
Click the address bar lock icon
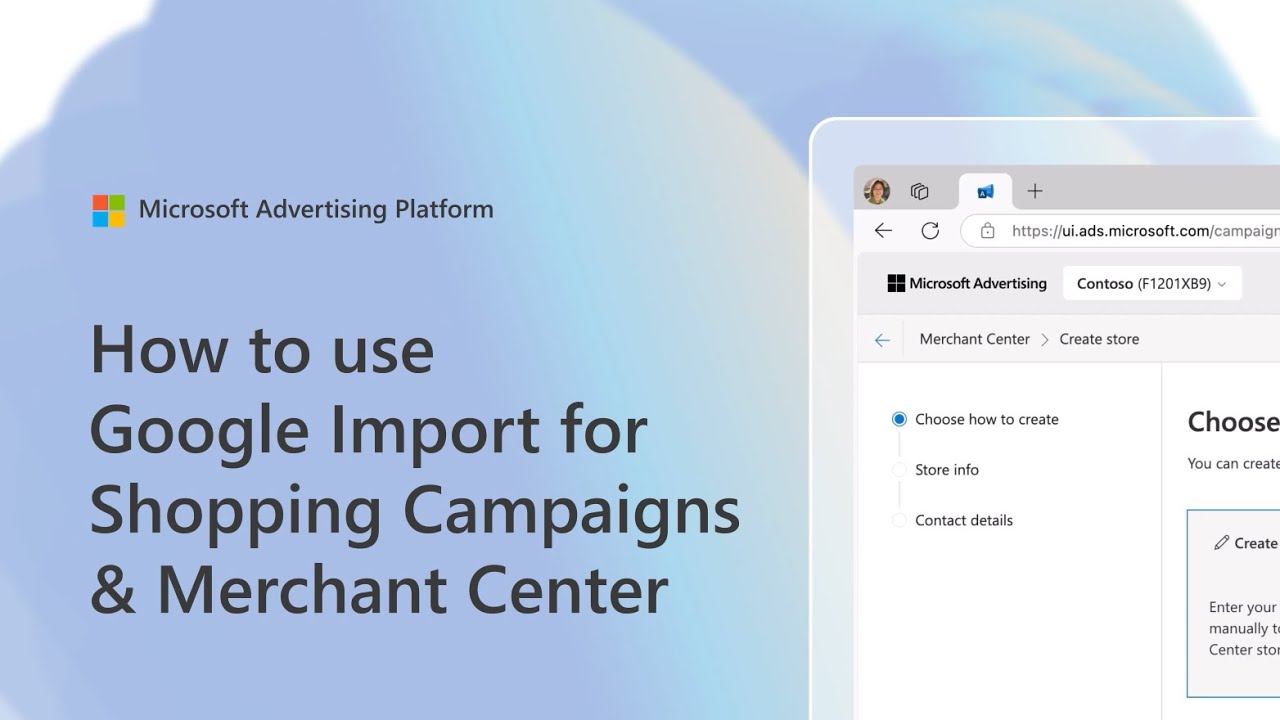point(988,231)
